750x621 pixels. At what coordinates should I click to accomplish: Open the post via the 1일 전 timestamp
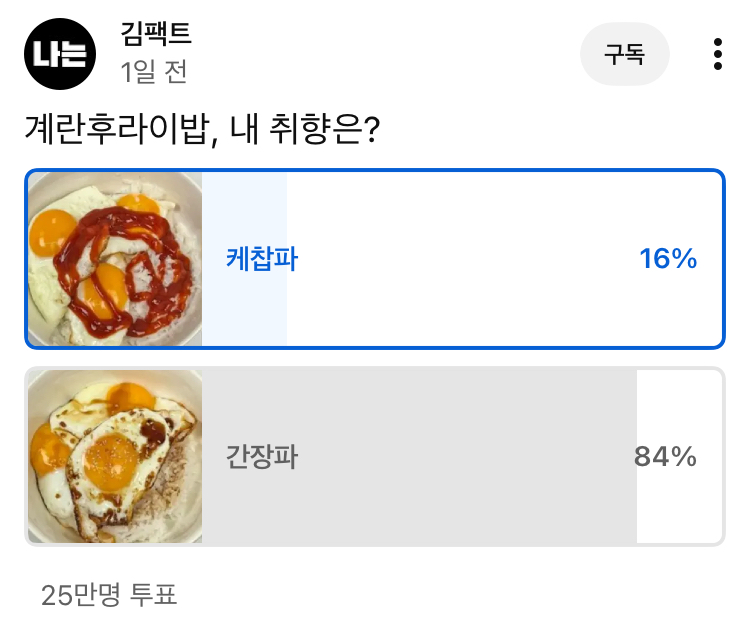click(x=153, y=72)
